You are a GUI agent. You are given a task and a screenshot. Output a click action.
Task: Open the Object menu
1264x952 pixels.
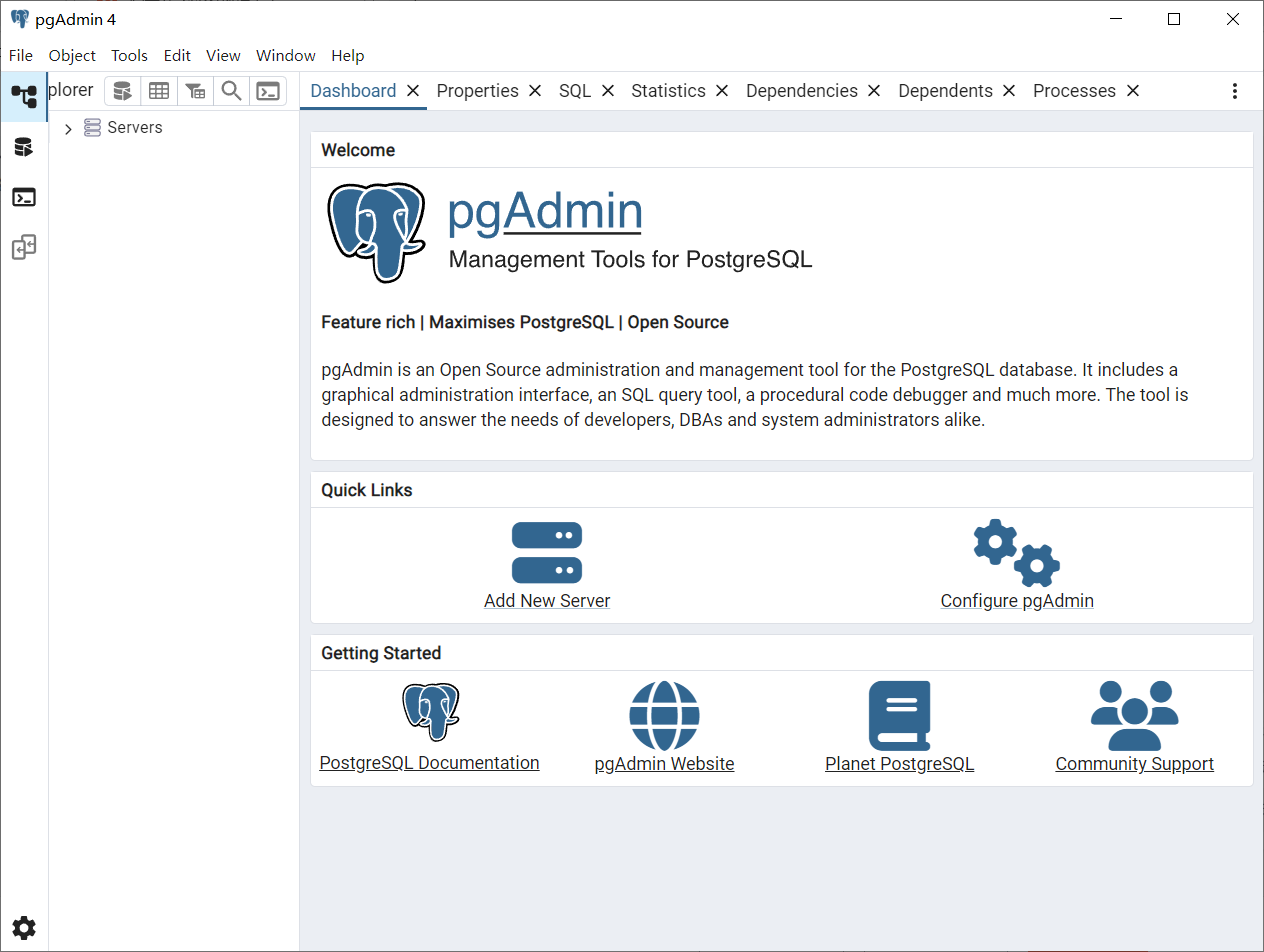72,56
